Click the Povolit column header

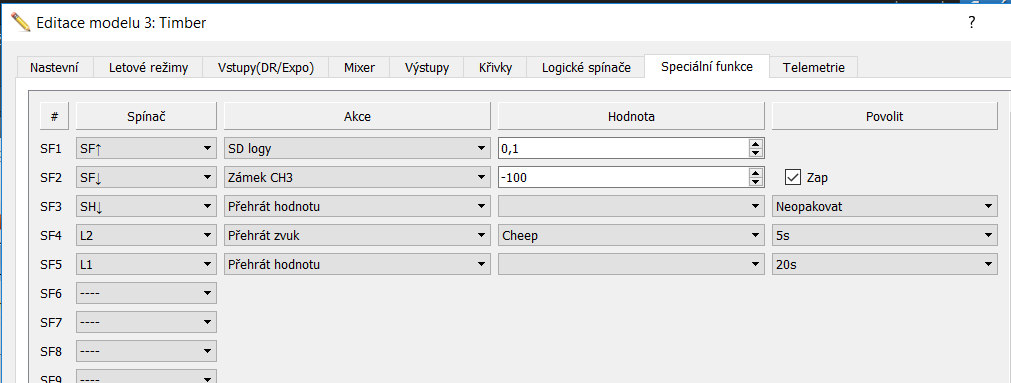[x=885, y=116]
